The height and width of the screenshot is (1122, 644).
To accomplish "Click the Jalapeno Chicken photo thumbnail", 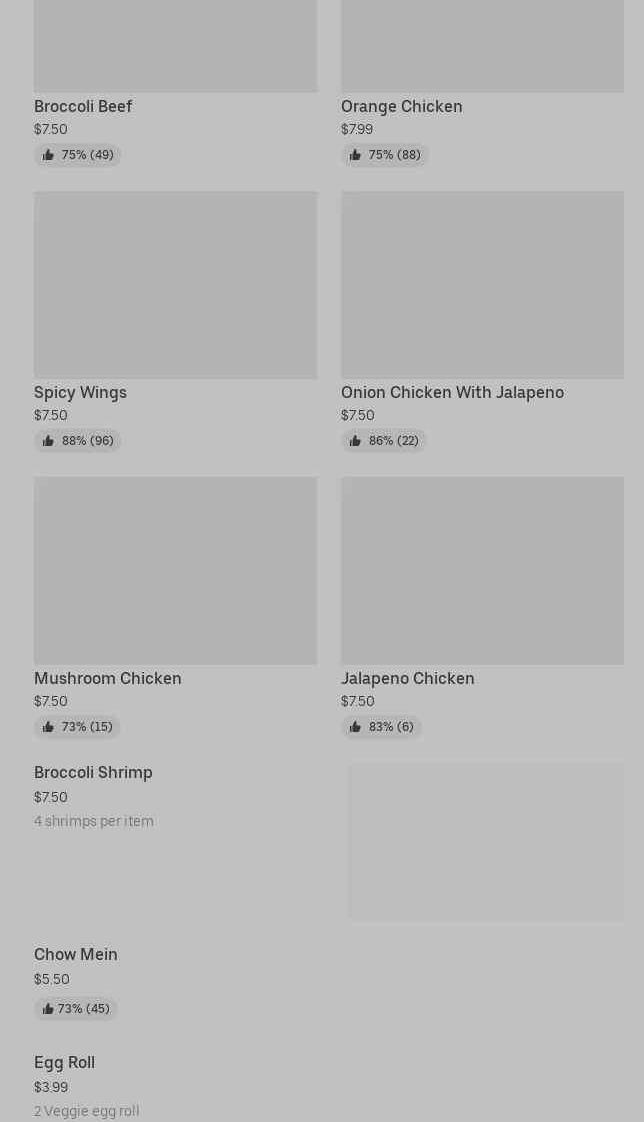I will pyautogui.click(x=482, y=571).
